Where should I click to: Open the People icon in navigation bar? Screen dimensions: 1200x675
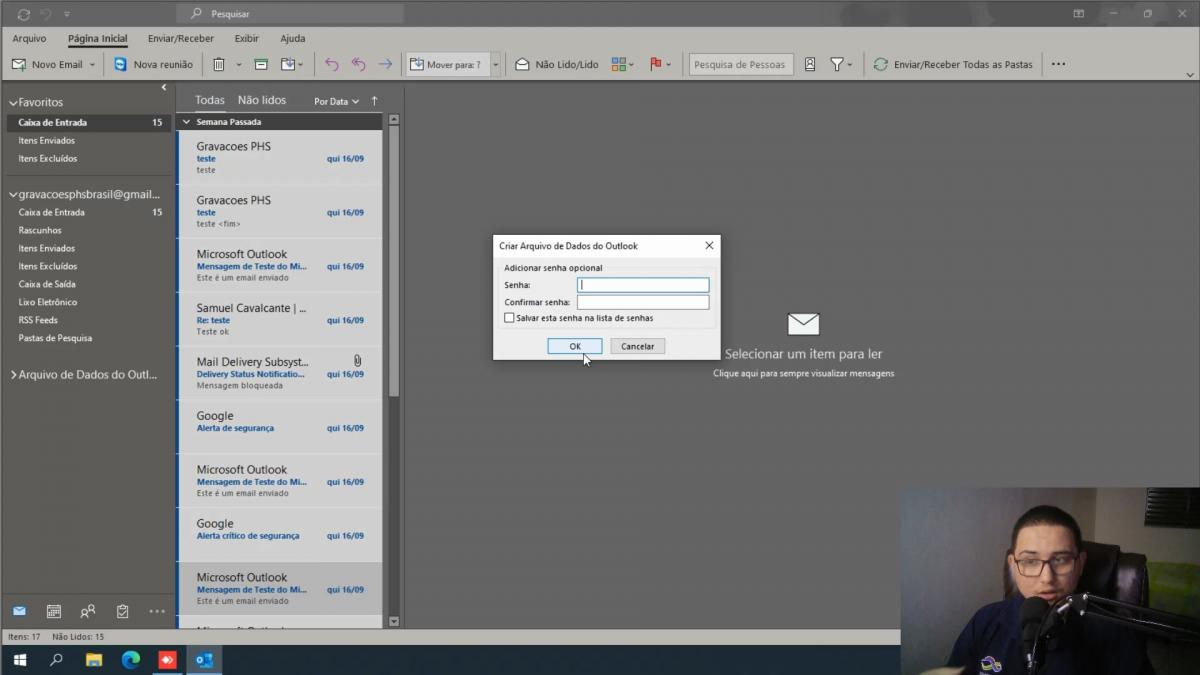(x=88, y=611)
